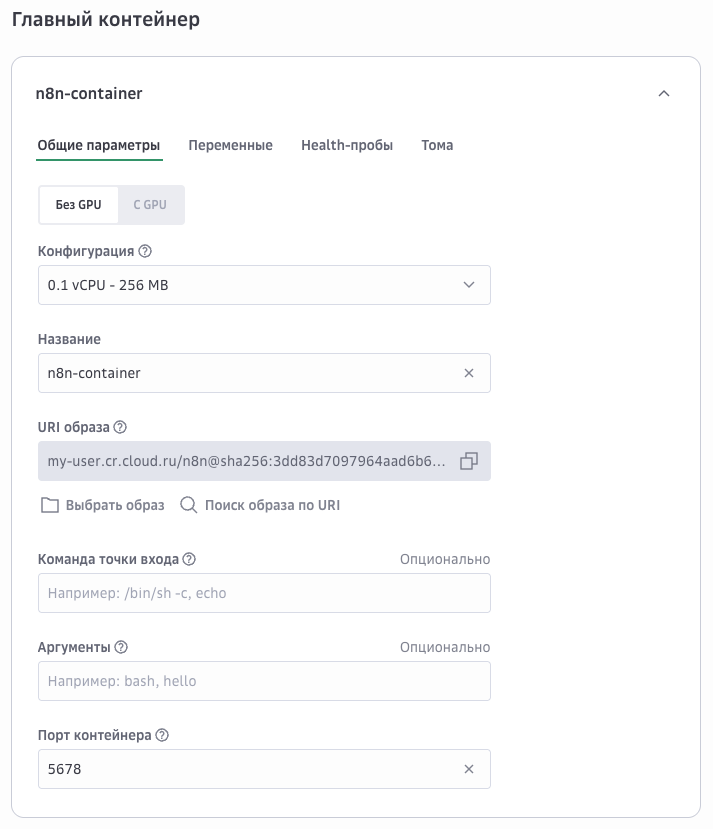
Task: Click the help icon beside Команда точки входа
Action: 189,560
